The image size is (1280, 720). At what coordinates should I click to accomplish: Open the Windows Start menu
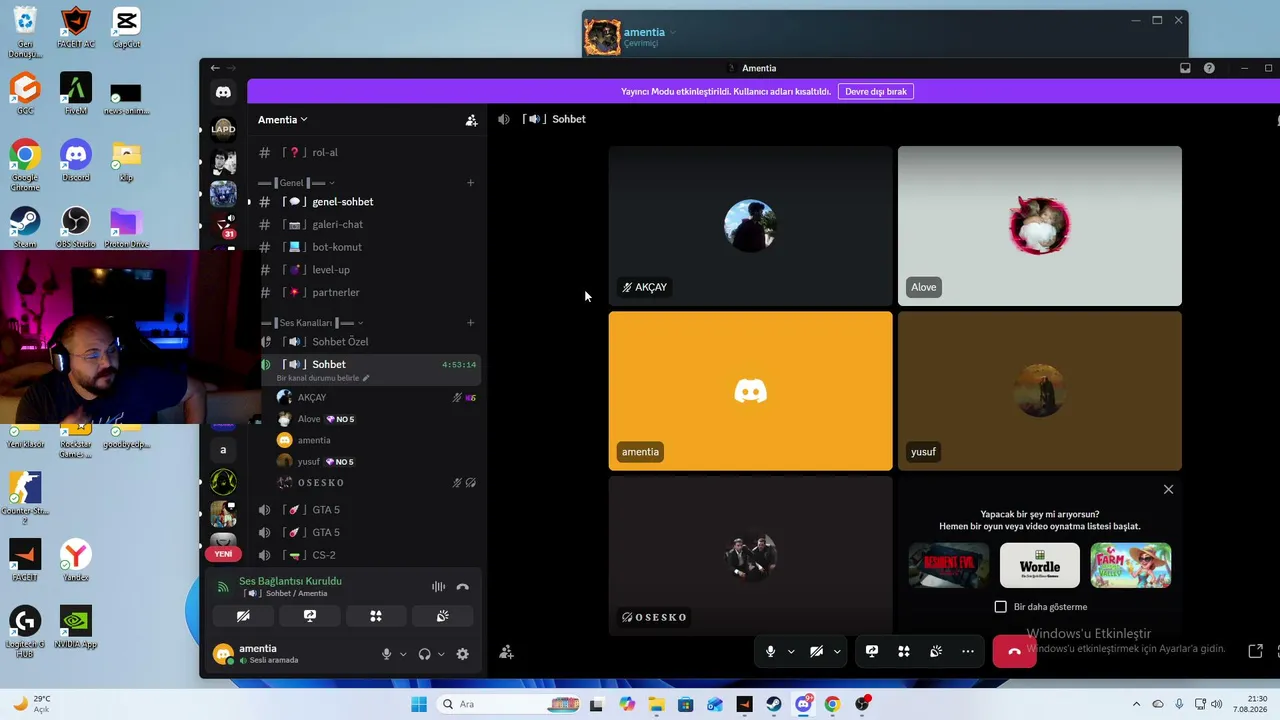click(x=419, y=704)
